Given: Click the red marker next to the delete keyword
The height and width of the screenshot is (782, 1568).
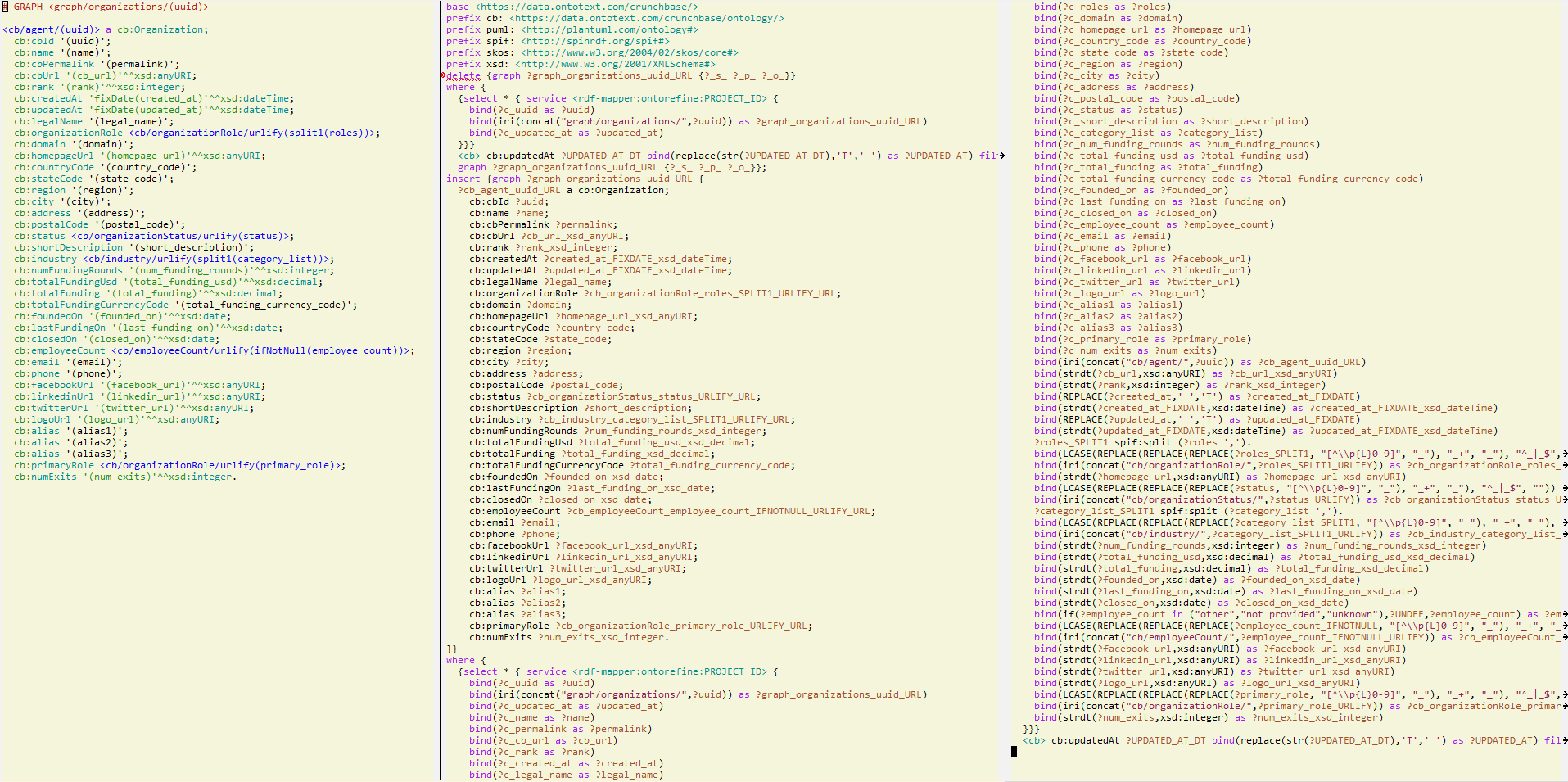Looking at the screenshot, I should [x=442, y=75].
